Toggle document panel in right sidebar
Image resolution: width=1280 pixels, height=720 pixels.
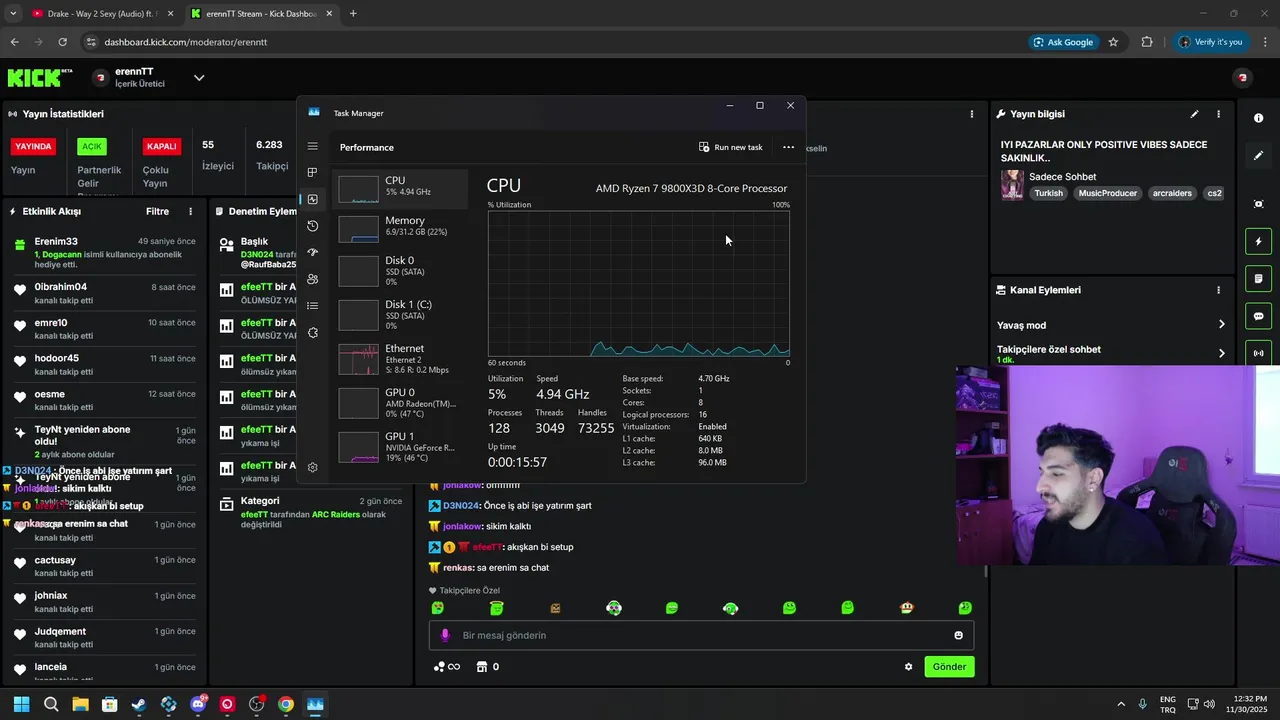click(x=1258, y=279)
